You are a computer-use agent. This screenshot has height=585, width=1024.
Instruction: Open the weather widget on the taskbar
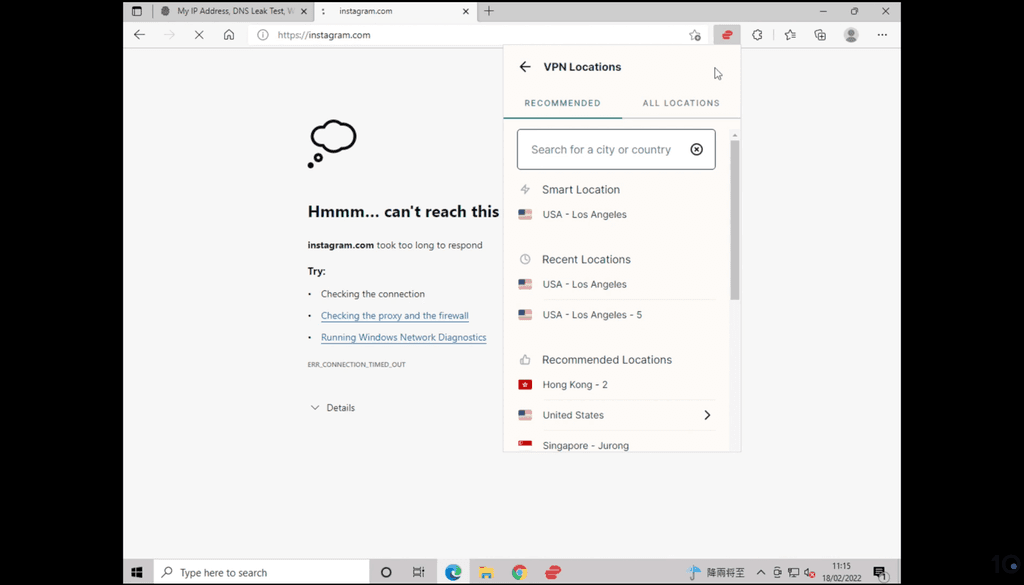point(716,573)
